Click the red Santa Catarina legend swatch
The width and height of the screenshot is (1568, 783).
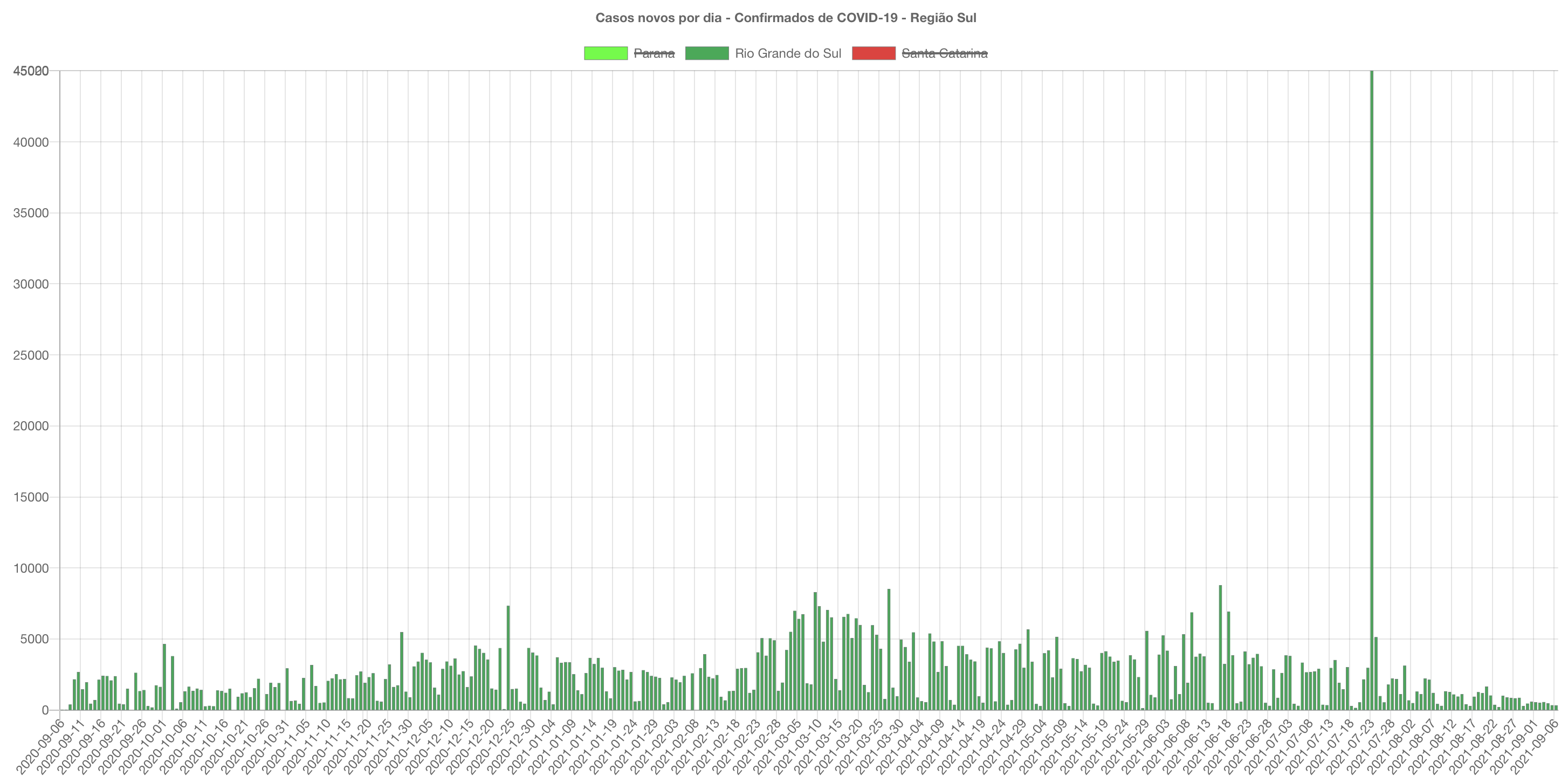874,53
